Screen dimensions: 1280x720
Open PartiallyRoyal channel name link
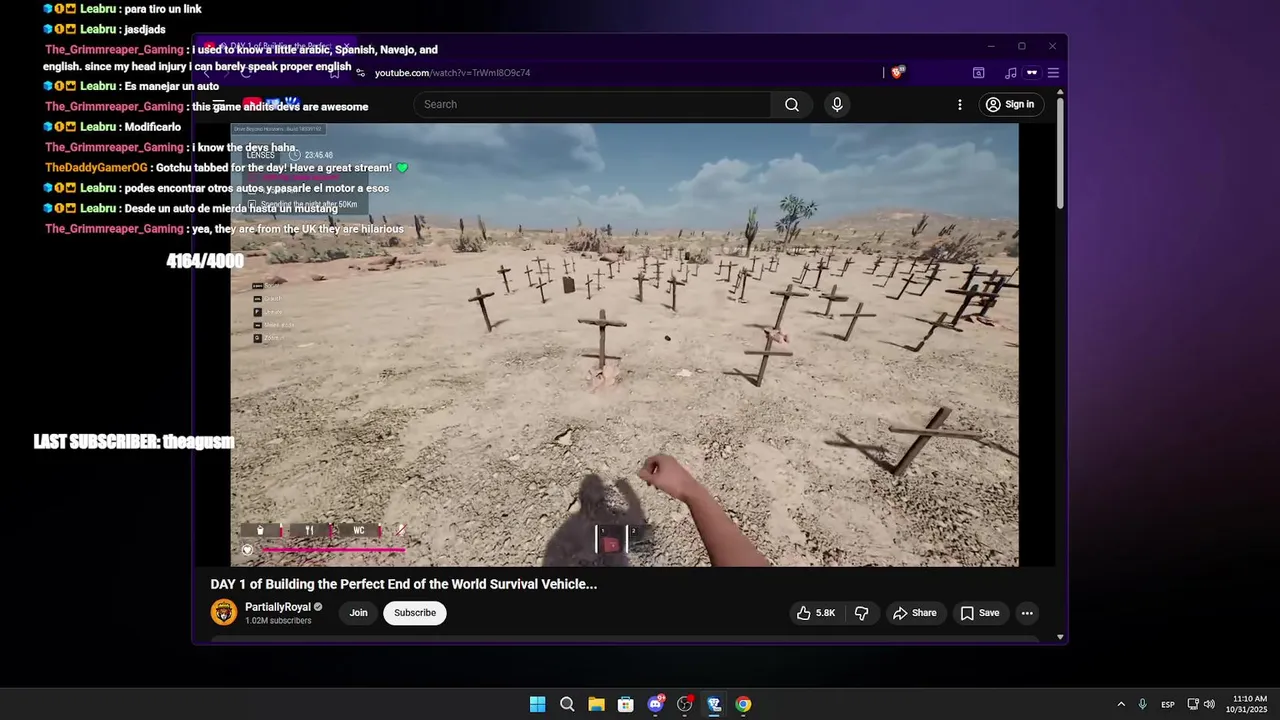278,607
